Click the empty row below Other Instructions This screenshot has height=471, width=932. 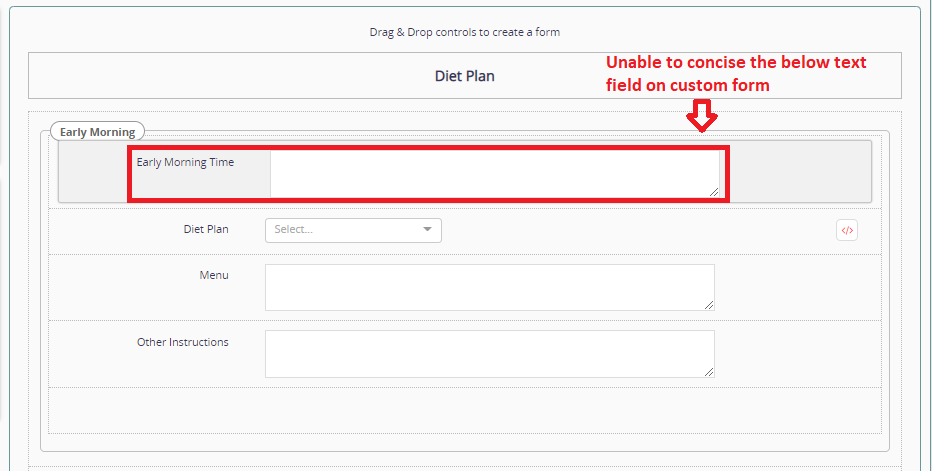pyautogui.click(x=465, y=409)
